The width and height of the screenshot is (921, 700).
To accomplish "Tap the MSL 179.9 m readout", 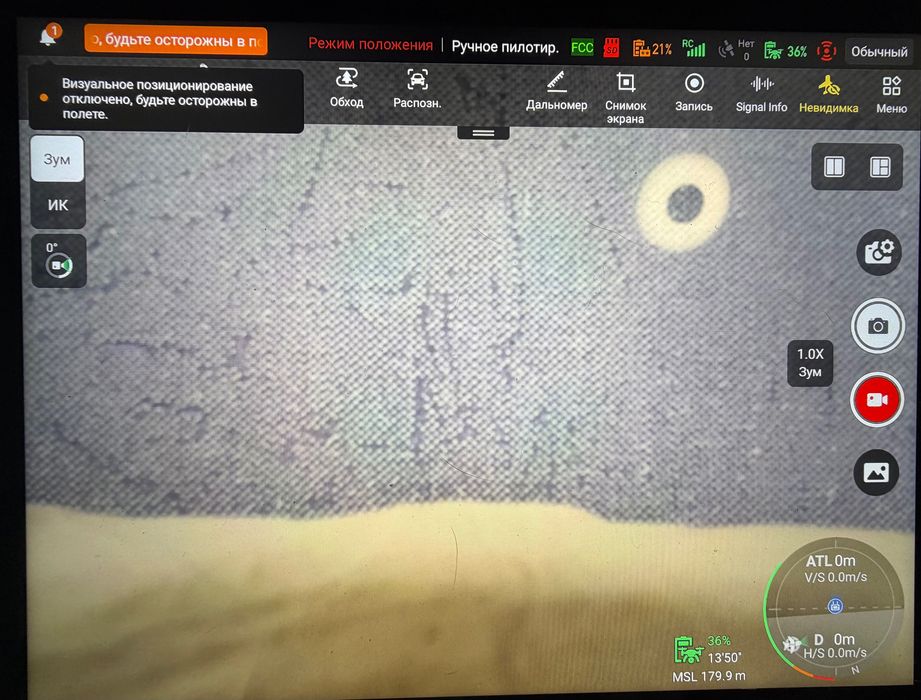I will tap(708, 677).
